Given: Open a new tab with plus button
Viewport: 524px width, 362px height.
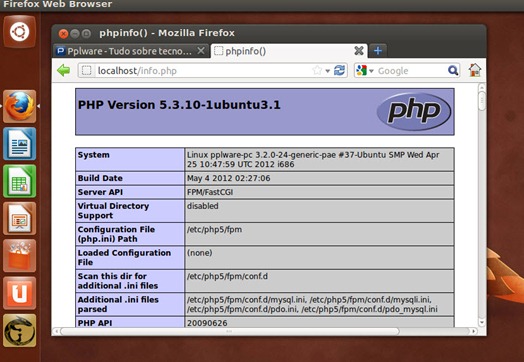Looking at the screenshot, I should 378,50.
